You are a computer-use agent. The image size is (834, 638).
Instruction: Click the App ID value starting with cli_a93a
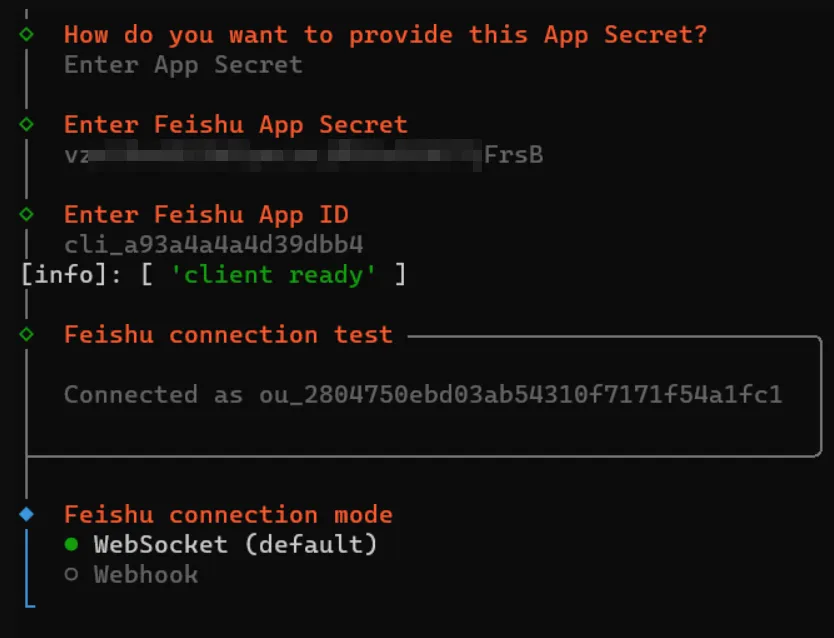(213, 244)
